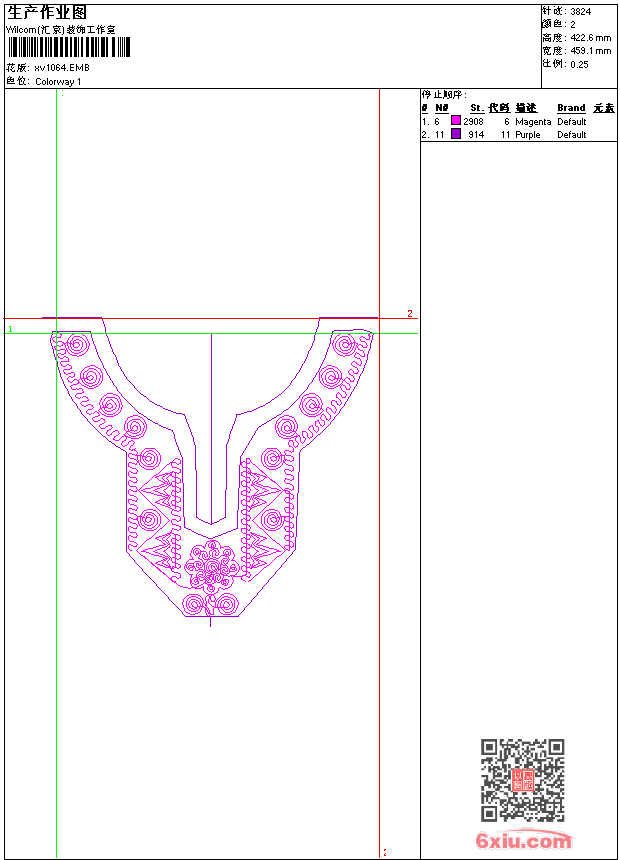Screen dimensions: 620x860
Task: Click the St. column header
Action: [x=477, y=108]
